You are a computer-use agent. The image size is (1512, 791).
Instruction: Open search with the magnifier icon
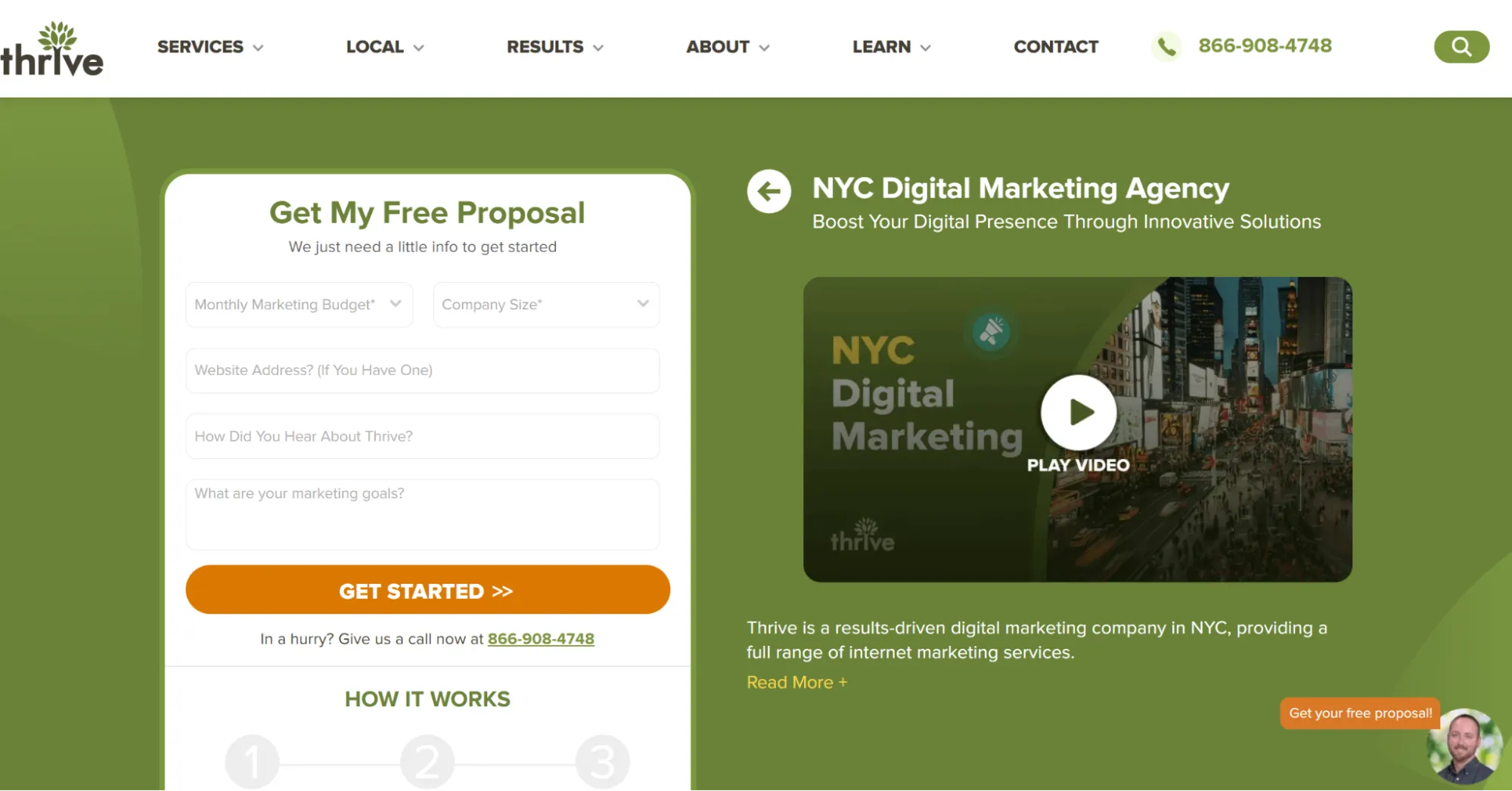(x=1461, y=47)
